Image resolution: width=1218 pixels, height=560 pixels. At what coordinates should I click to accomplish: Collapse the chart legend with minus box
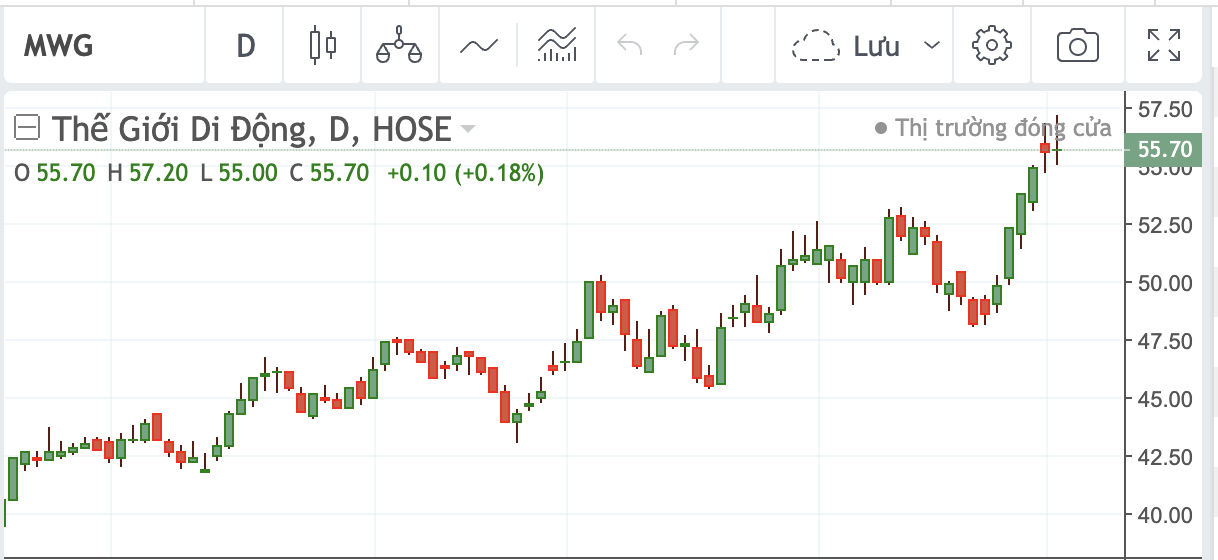point(28,128)
